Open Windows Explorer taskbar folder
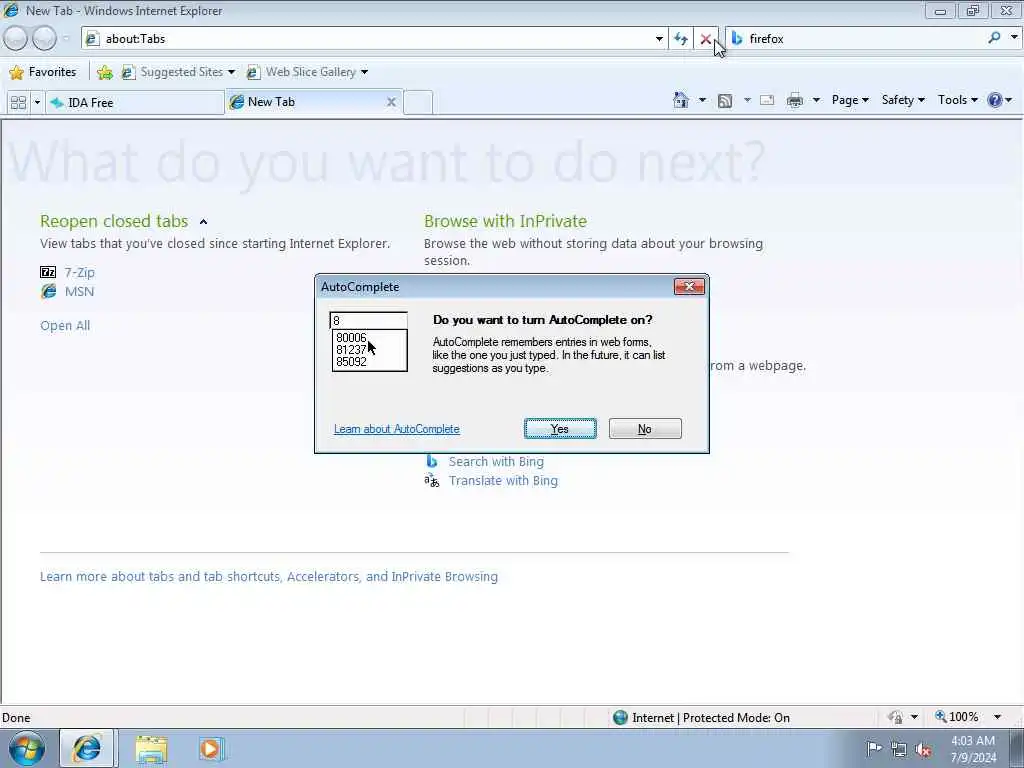The height and width of the screenshot is (768, 1024). click(152, 749)
